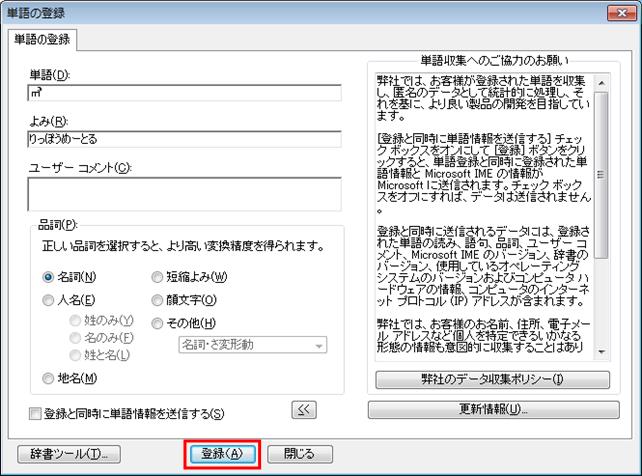Open the 名詞・さ変形動 dropdown list
The height and width of the screenshot is (476, 642).
(x=253, y=345)
